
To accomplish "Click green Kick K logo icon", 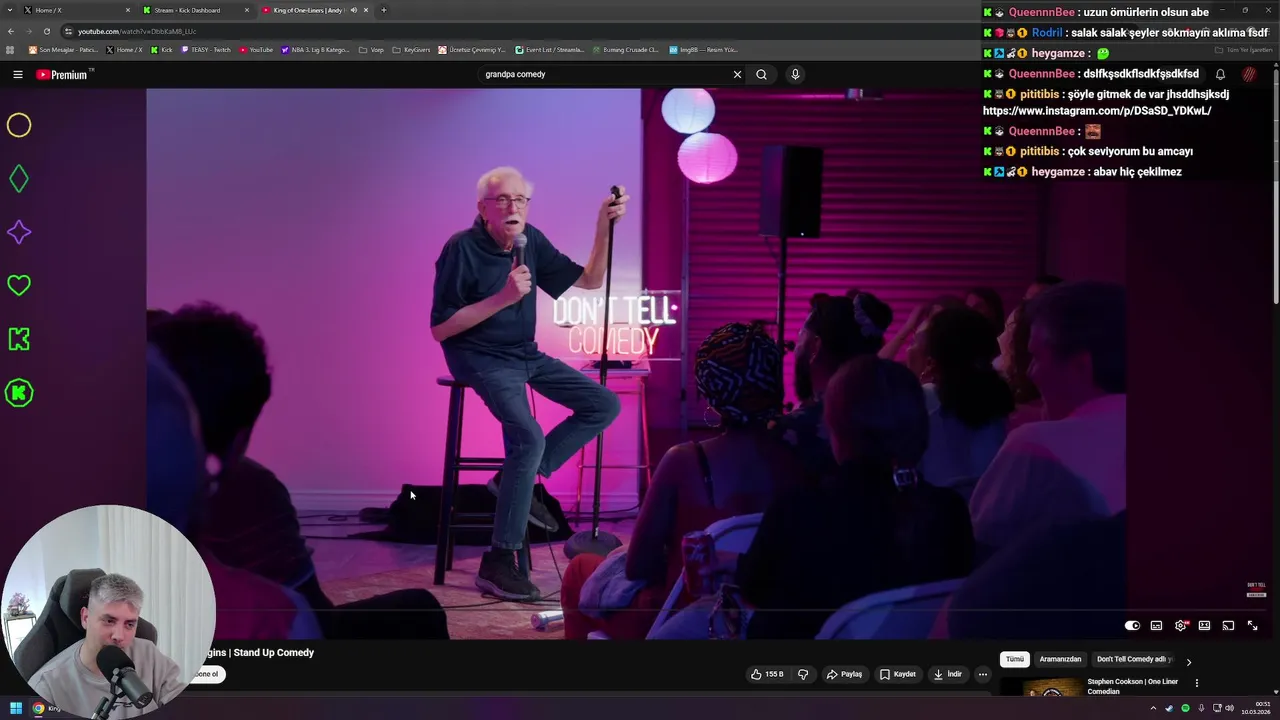I will pos(19,339).
